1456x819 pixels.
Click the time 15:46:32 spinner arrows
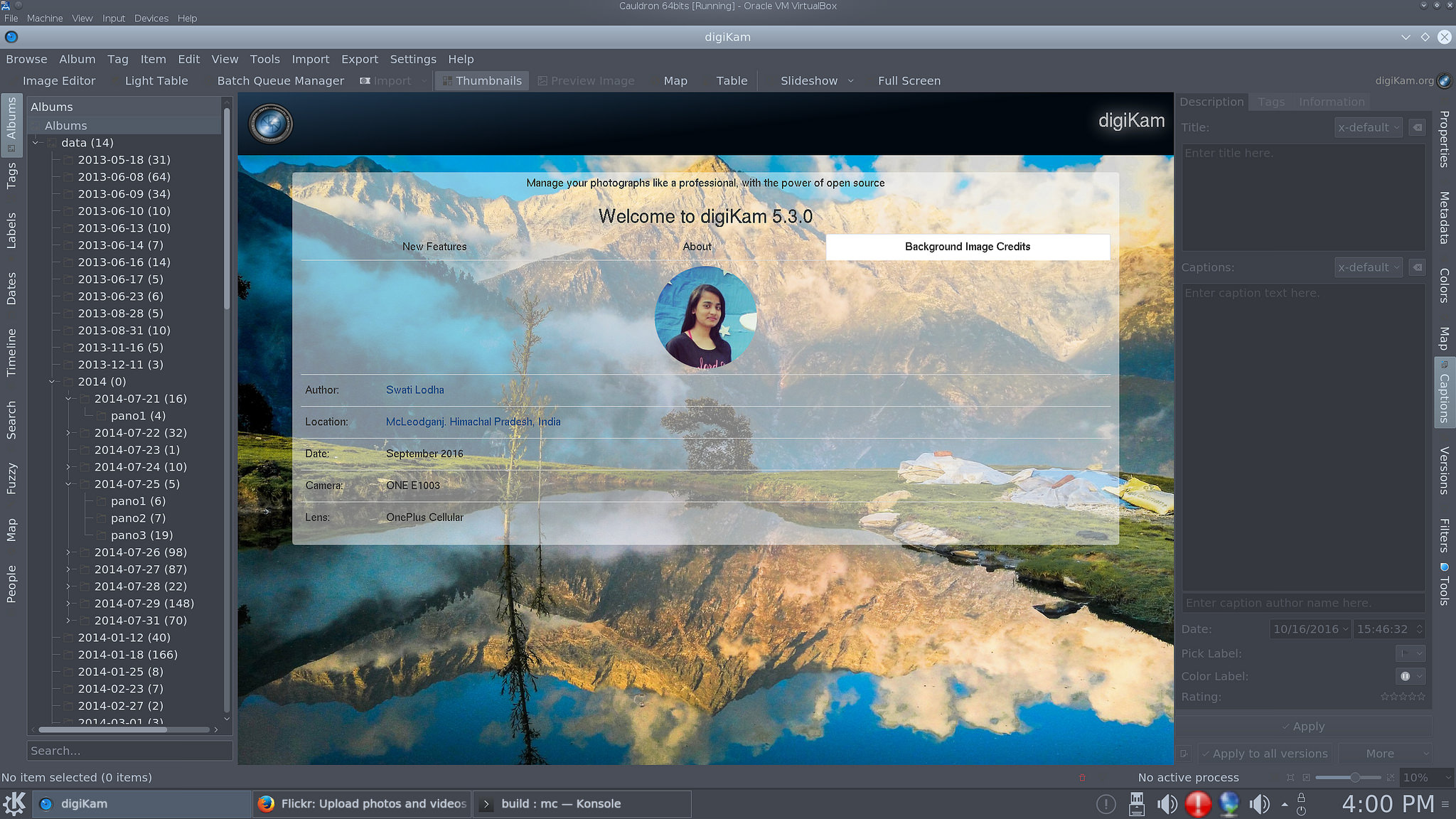[x=1420, y=629]
